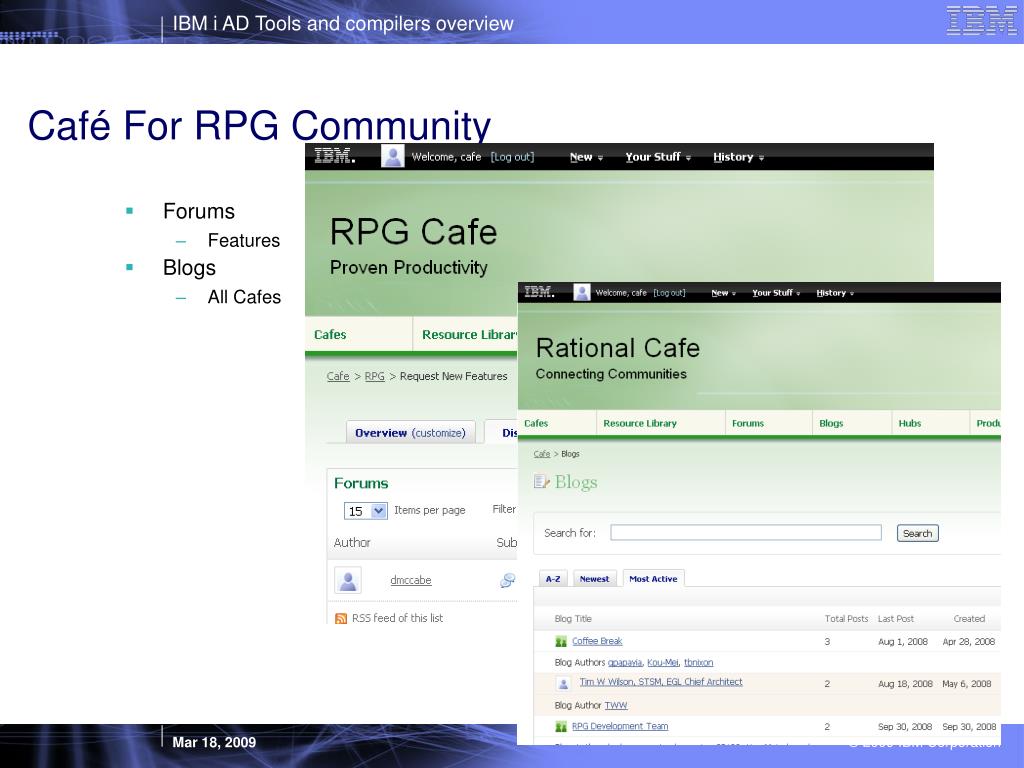Click the RPG Development Team blog icon

(561, 726)
